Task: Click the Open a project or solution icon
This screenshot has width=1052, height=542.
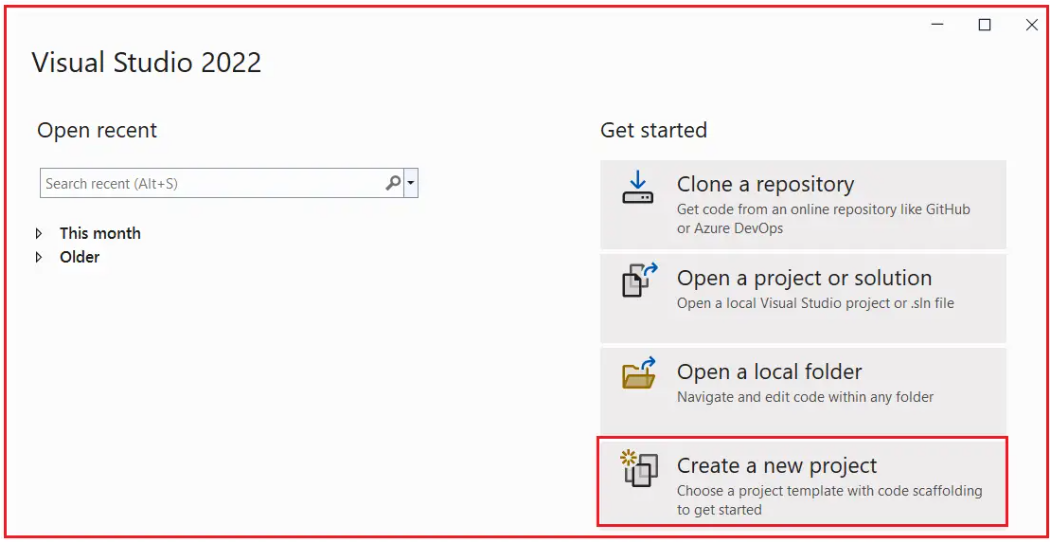Action: (640, 280)
